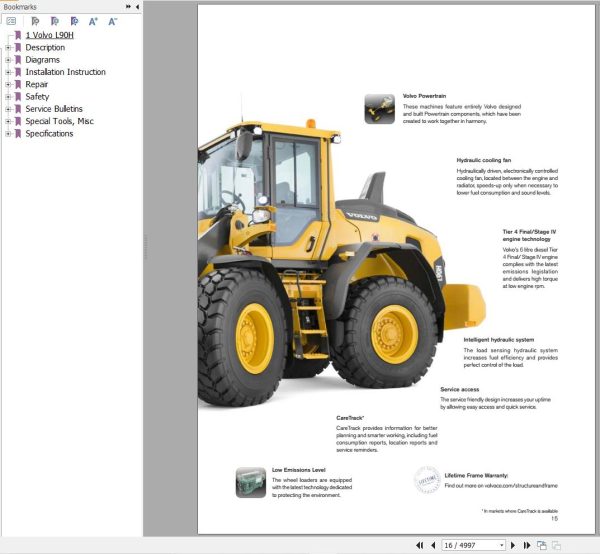Decrease bookmark font size with A-
The width and height of the screenshot is (600, 554).
(112, 21)
